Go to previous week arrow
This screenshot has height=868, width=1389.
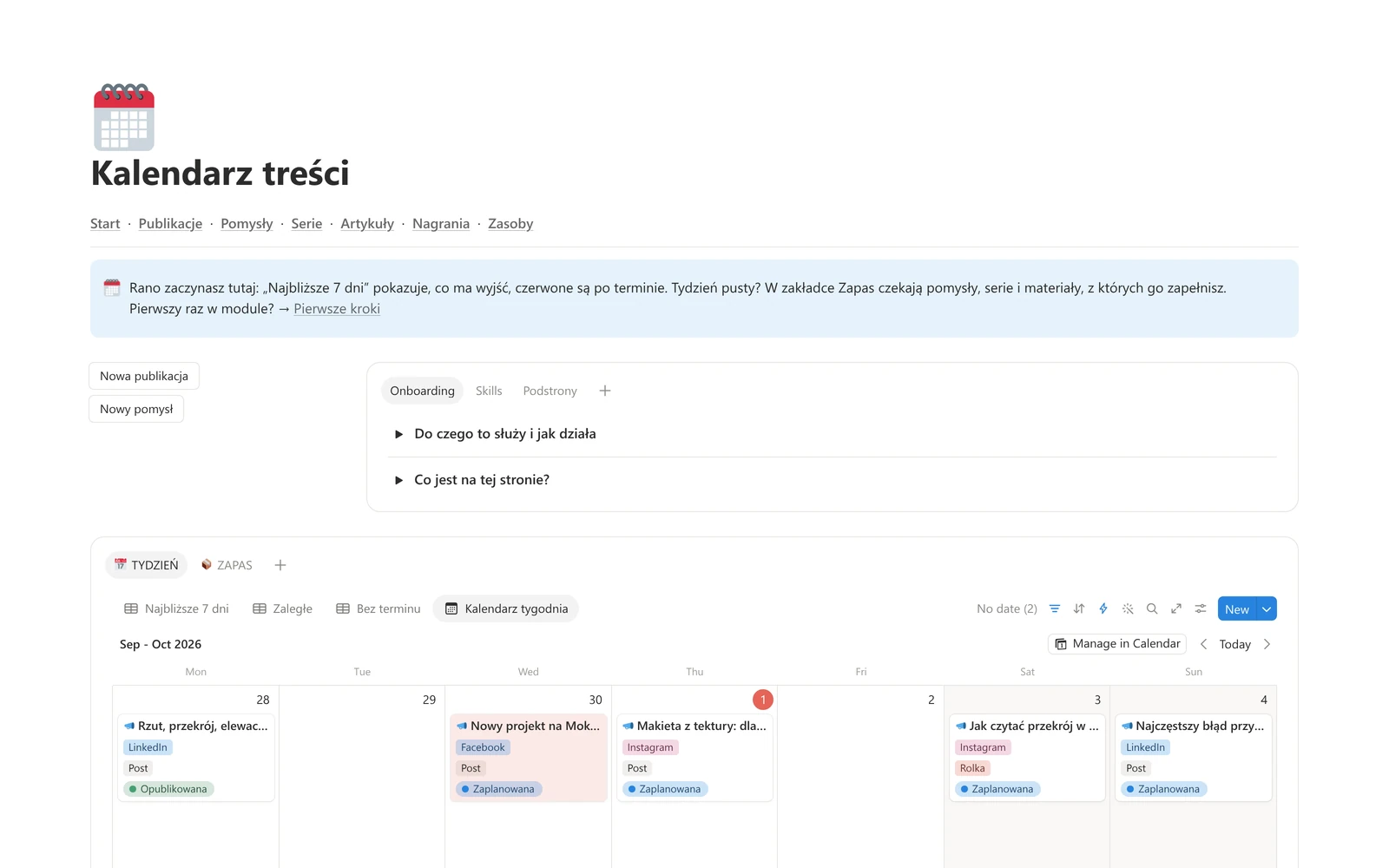(x=1203, y=644)
